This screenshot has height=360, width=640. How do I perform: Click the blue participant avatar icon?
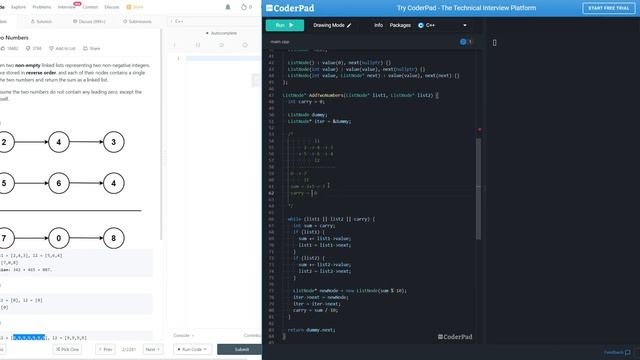pyautogui.click(x=463, y=42)
